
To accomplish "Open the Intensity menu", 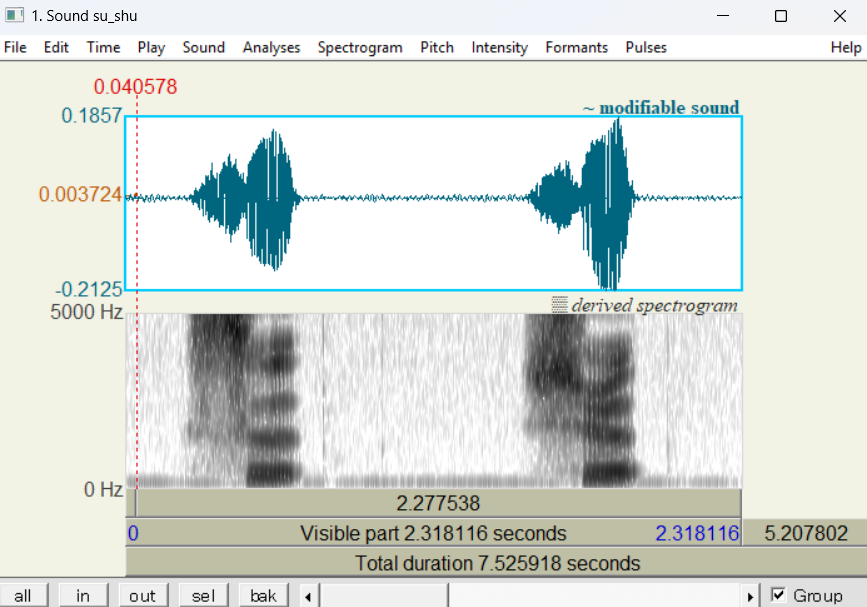I will click(499, 48).
